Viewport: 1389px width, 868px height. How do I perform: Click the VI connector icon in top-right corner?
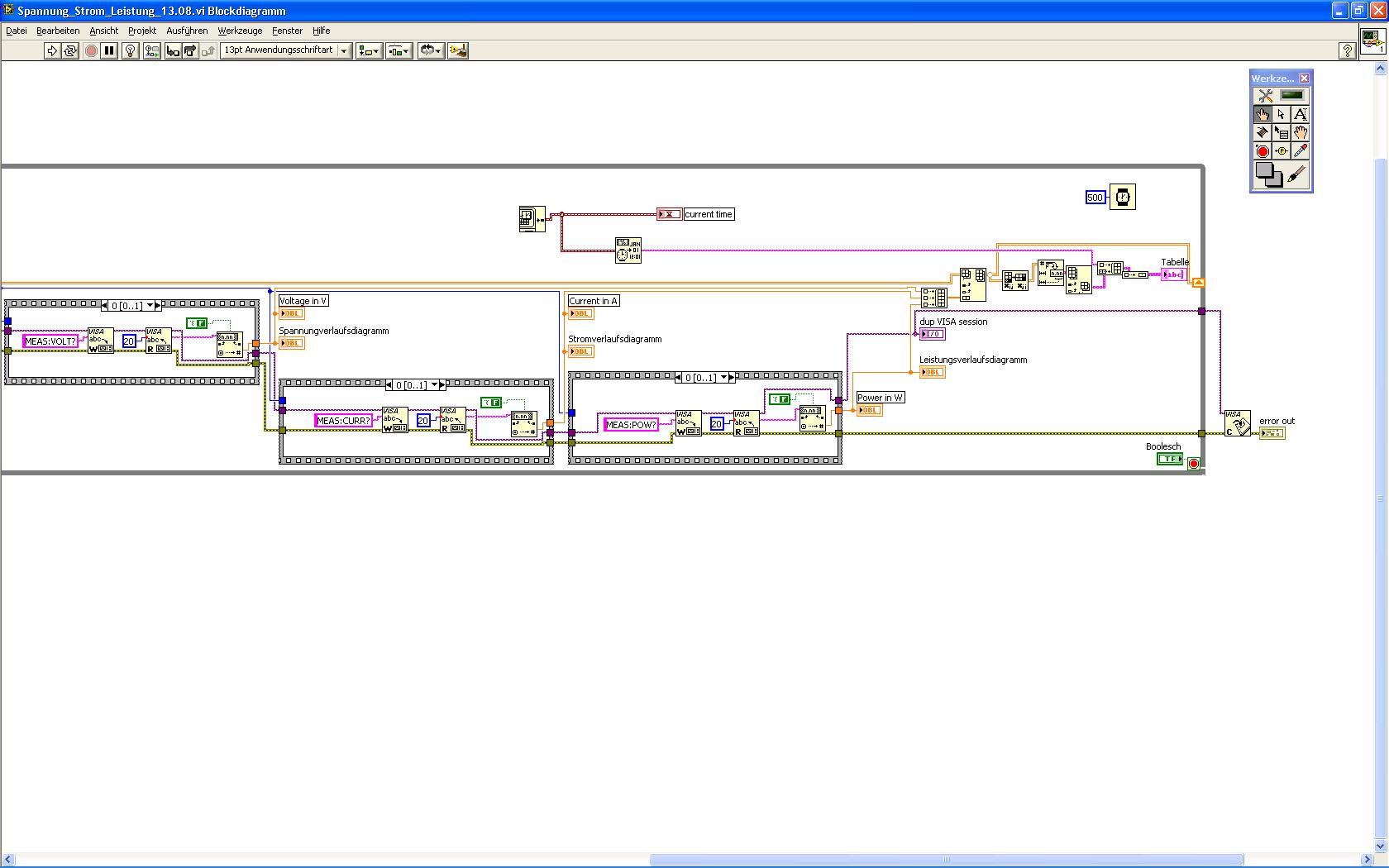point(1373,42)
